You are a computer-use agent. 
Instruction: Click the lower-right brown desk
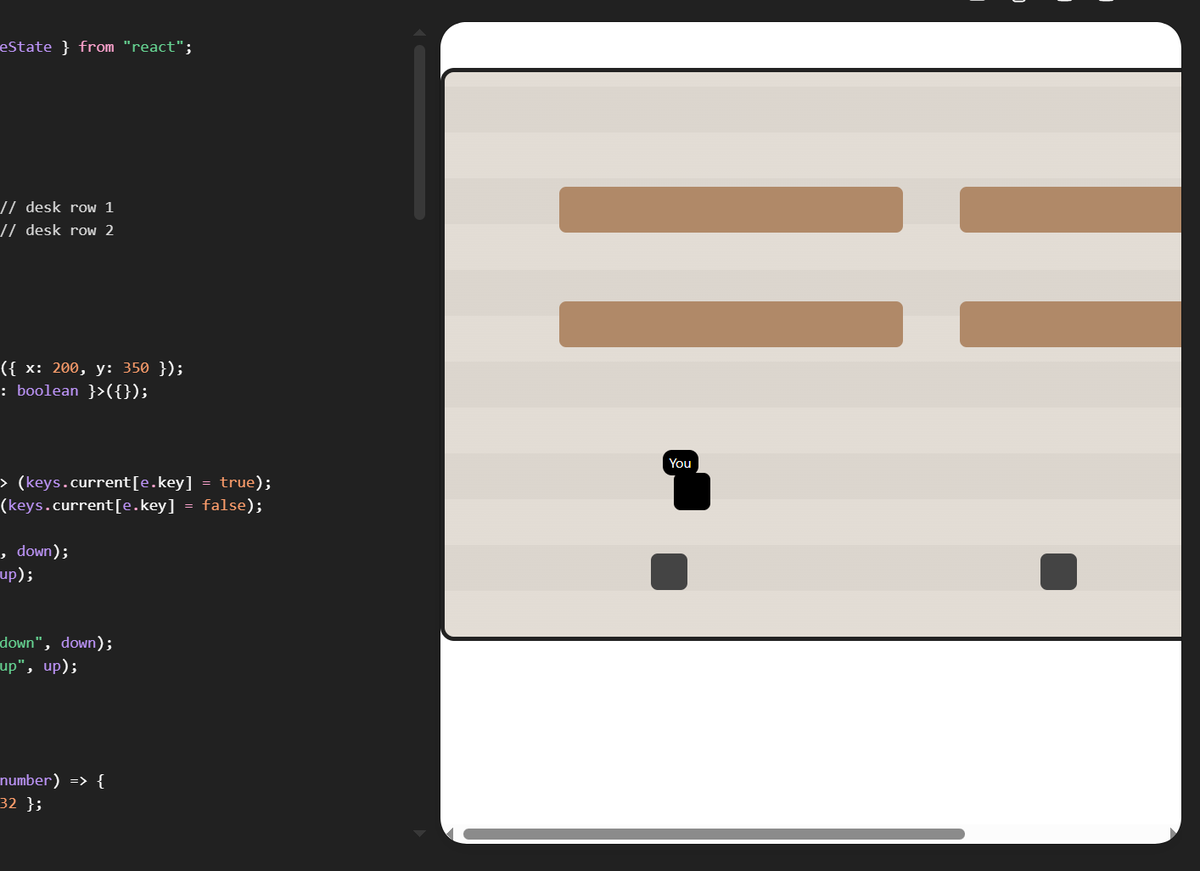pyautogui.click(x=1071, y=324)
